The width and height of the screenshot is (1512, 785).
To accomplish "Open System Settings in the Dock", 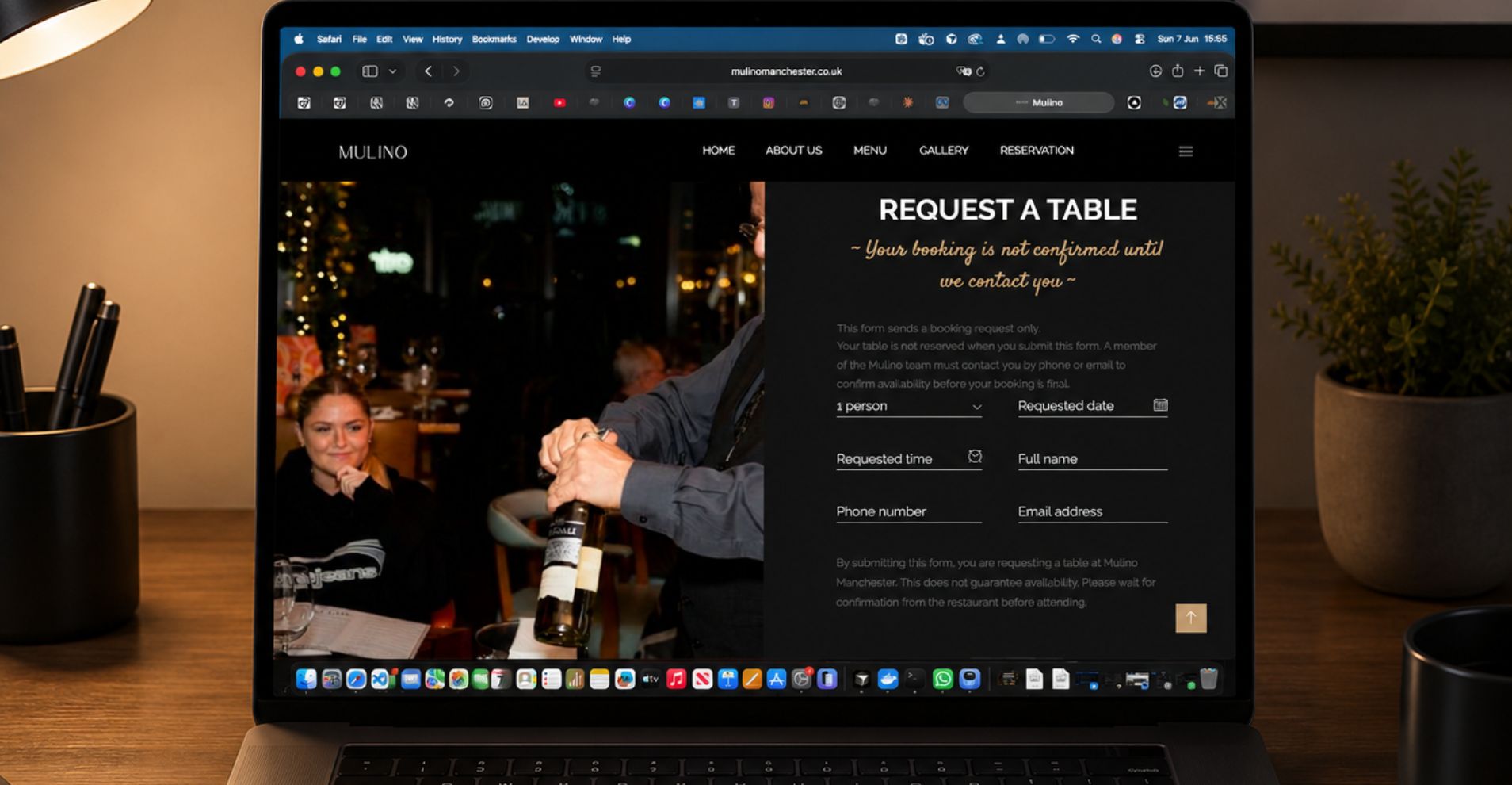I will pos(802,680).
